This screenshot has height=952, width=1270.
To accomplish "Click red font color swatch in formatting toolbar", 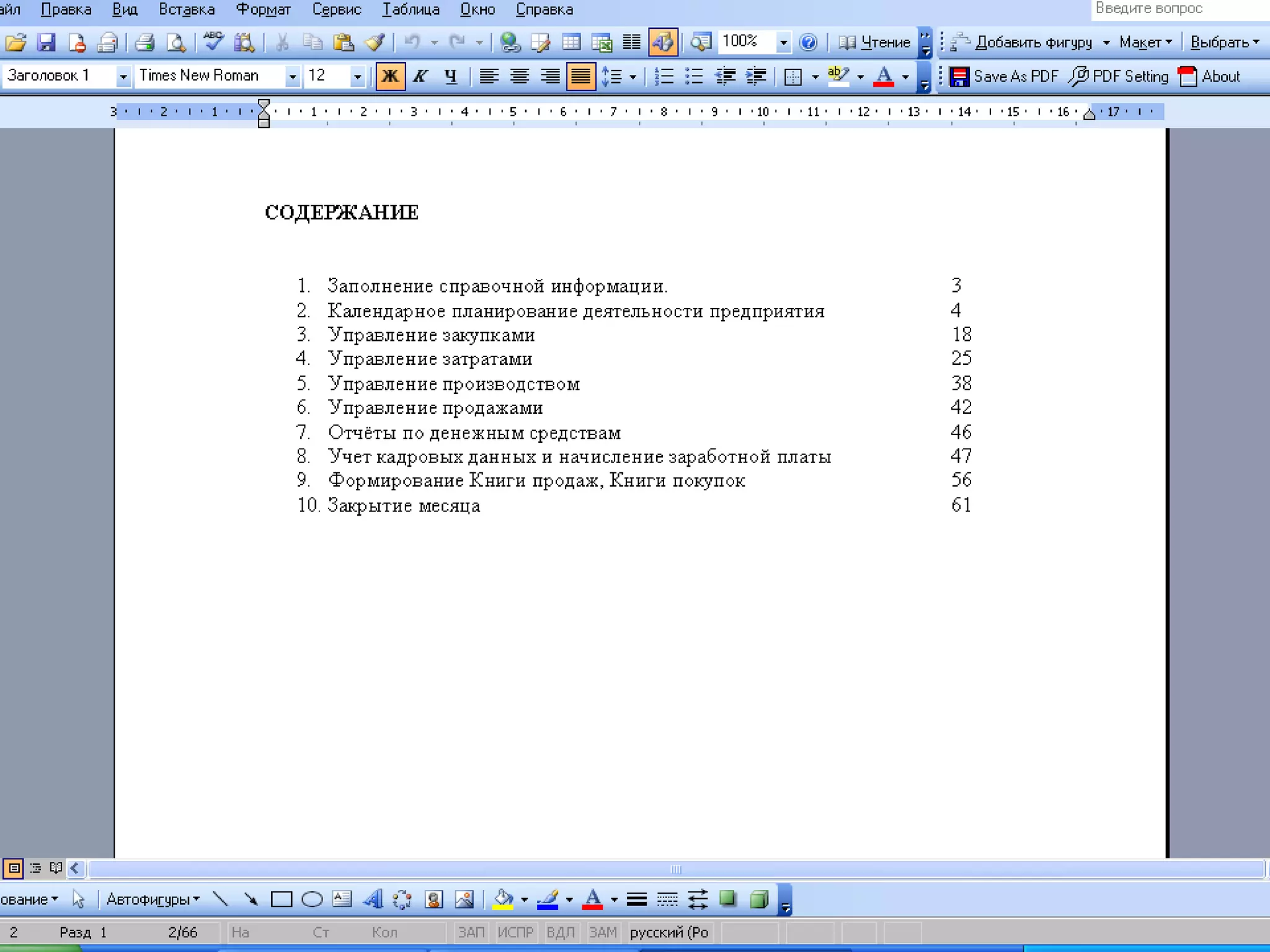I will [884, 76].
